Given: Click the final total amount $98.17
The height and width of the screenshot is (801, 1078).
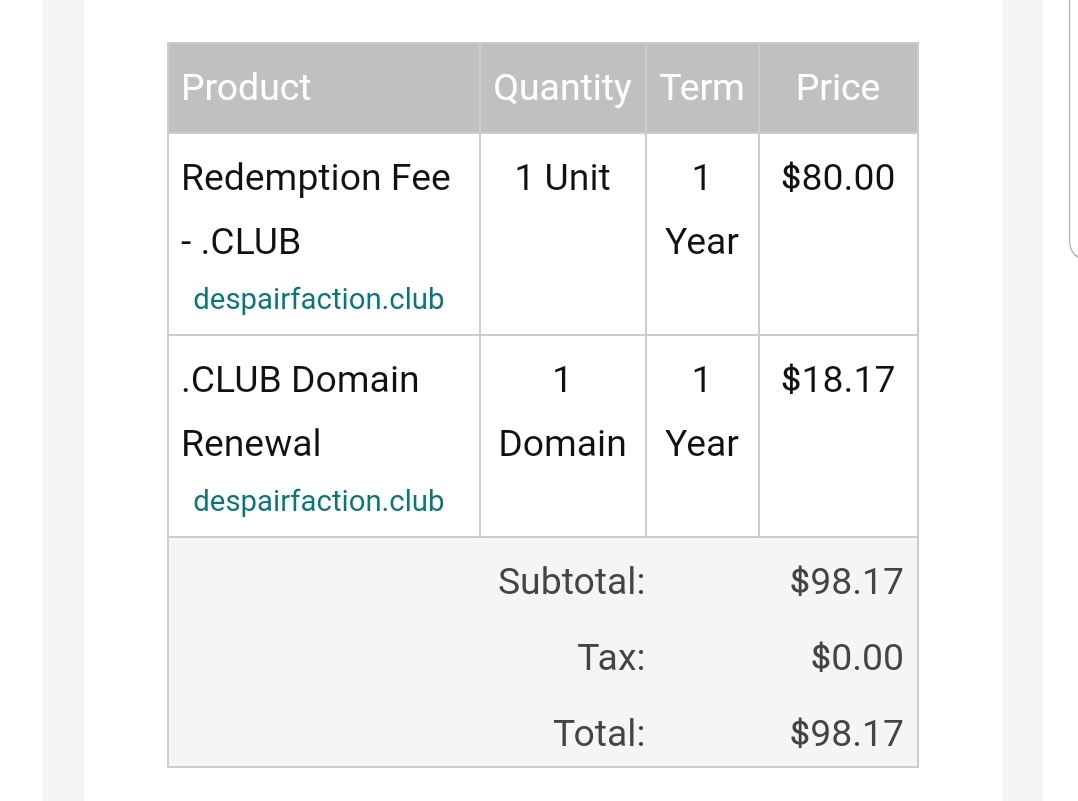Looking at the screenshot, I should [x=846, y=734].
